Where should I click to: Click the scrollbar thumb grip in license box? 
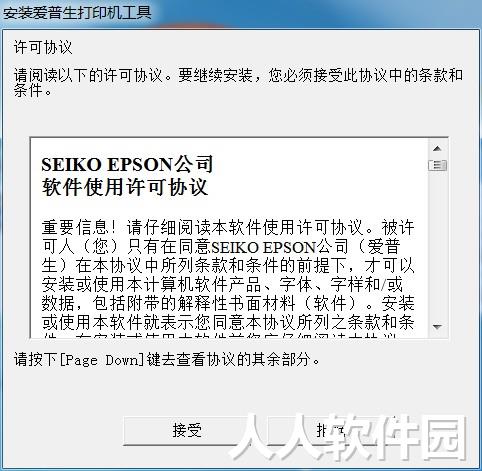pyautogui.click(x=437, y=165)
